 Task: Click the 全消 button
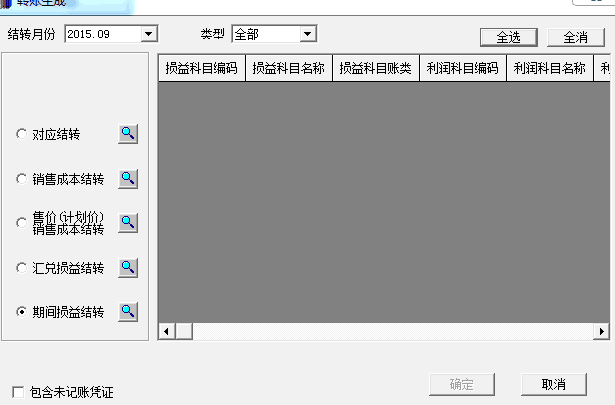[x=576, y=38]
